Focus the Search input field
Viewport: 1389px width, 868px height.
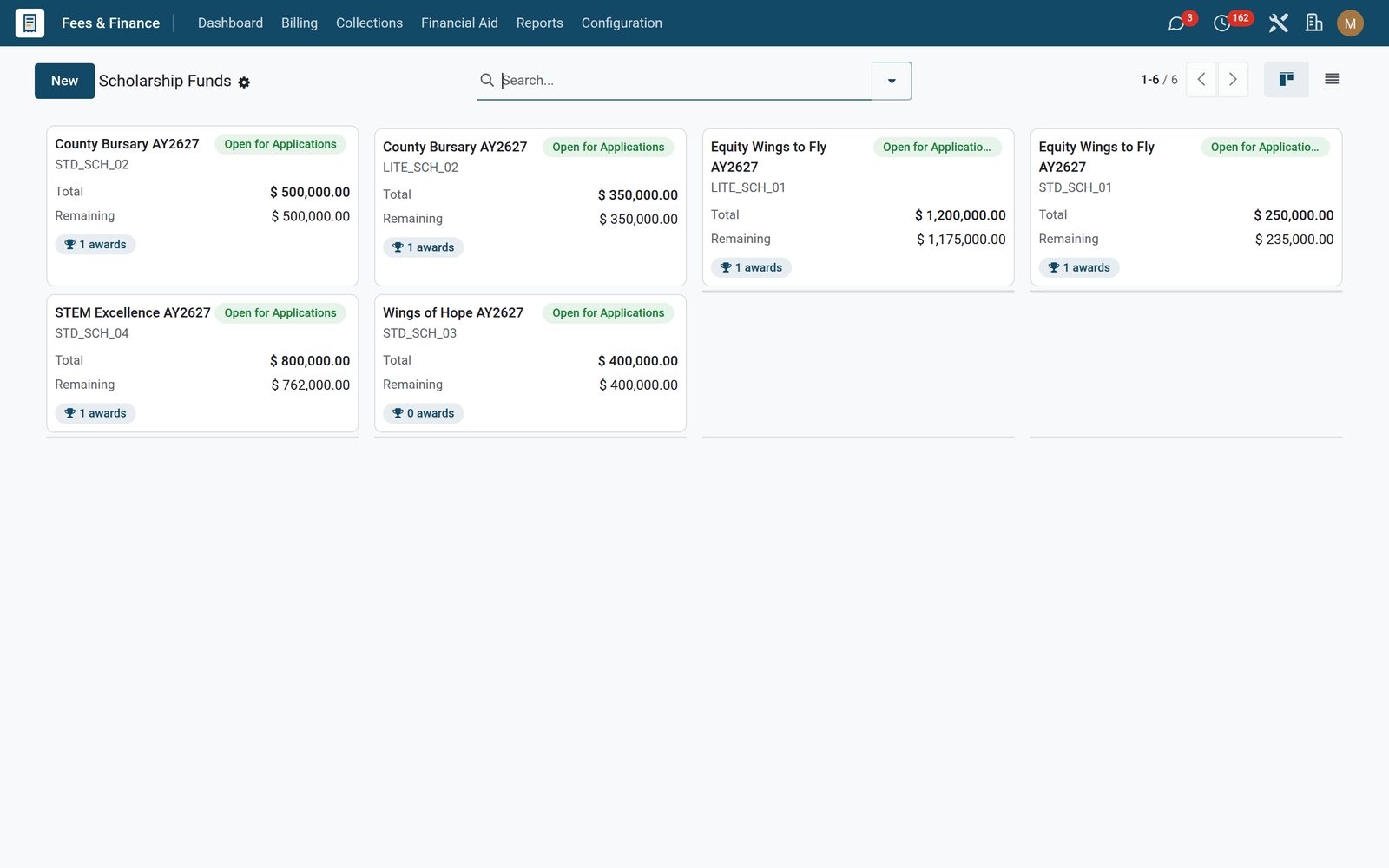coord(684,80)
